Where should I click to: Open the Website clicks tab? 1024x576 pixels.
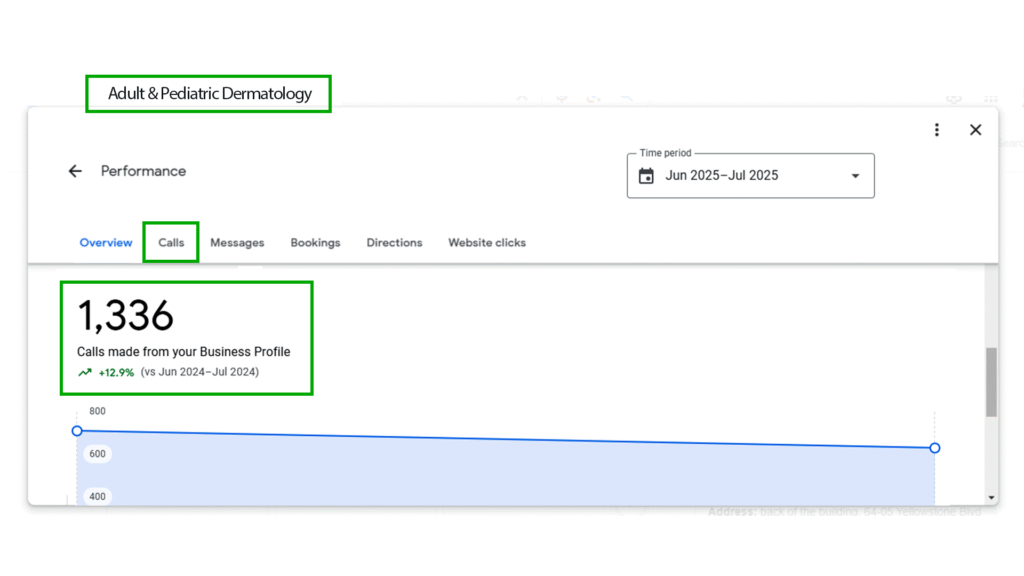coord(487,243)
